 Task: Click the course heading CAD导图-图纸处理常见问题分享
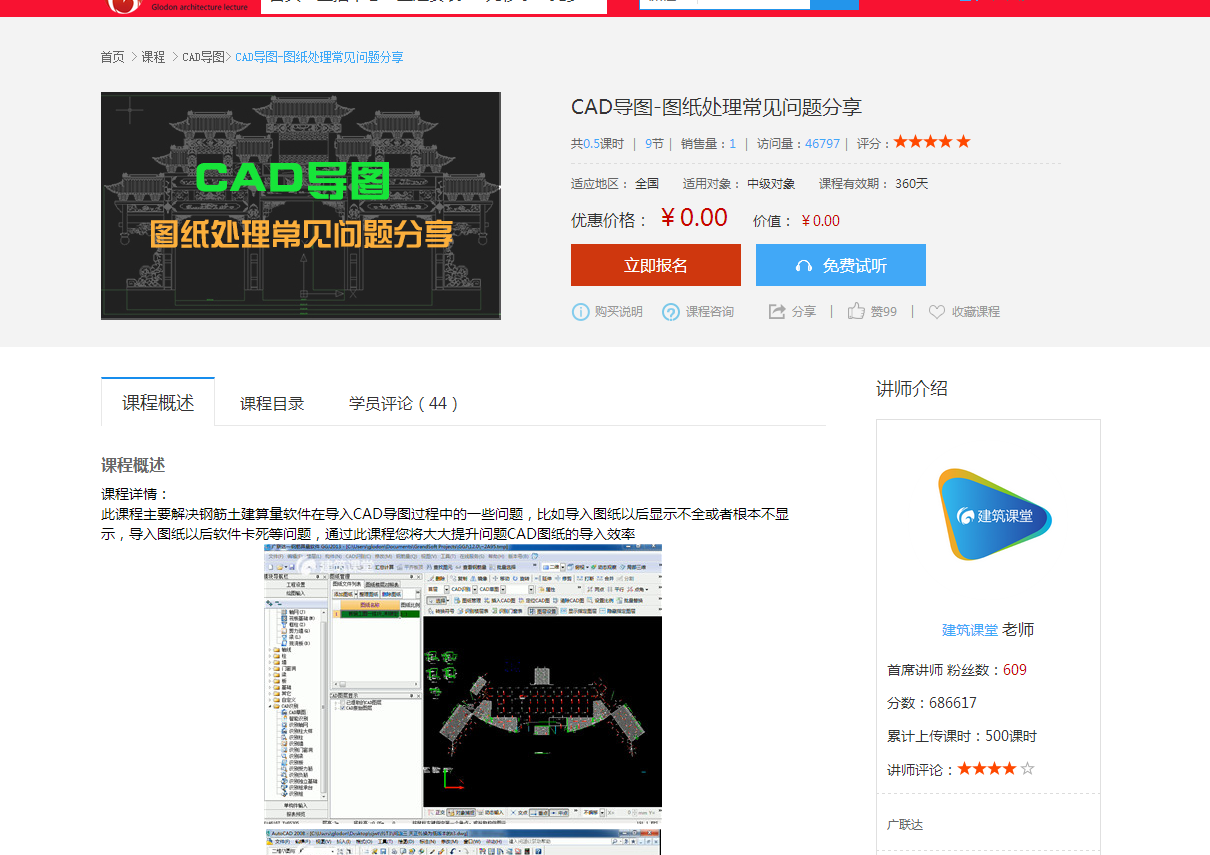point(716,107)
